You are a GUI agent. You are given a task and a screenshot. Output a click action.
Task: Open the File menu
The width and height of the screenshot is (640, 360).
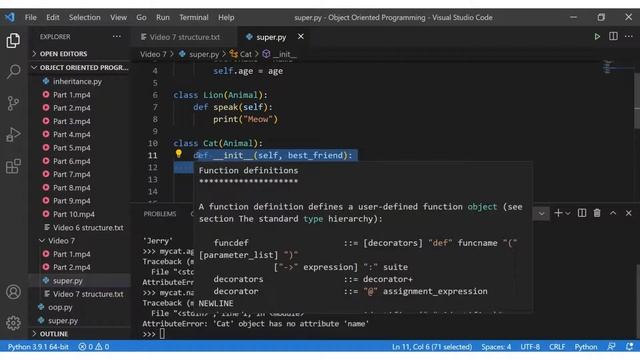point(31,18)
